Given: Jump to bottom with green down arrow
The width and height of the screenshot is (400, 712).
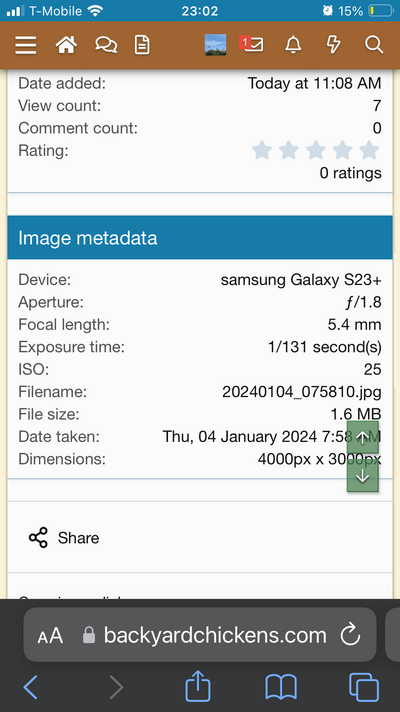Looking at the screenshot, I should [x=363, y=476].
